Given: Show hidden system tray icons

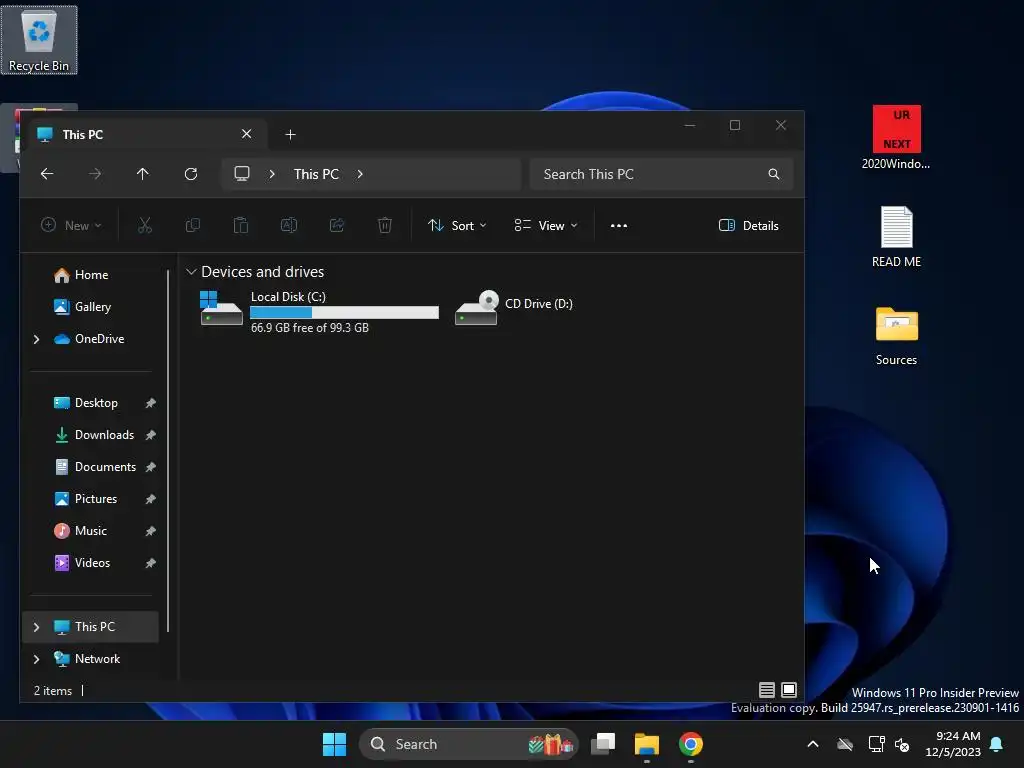Looking at the screenshot, I should (x=813, y=744).
